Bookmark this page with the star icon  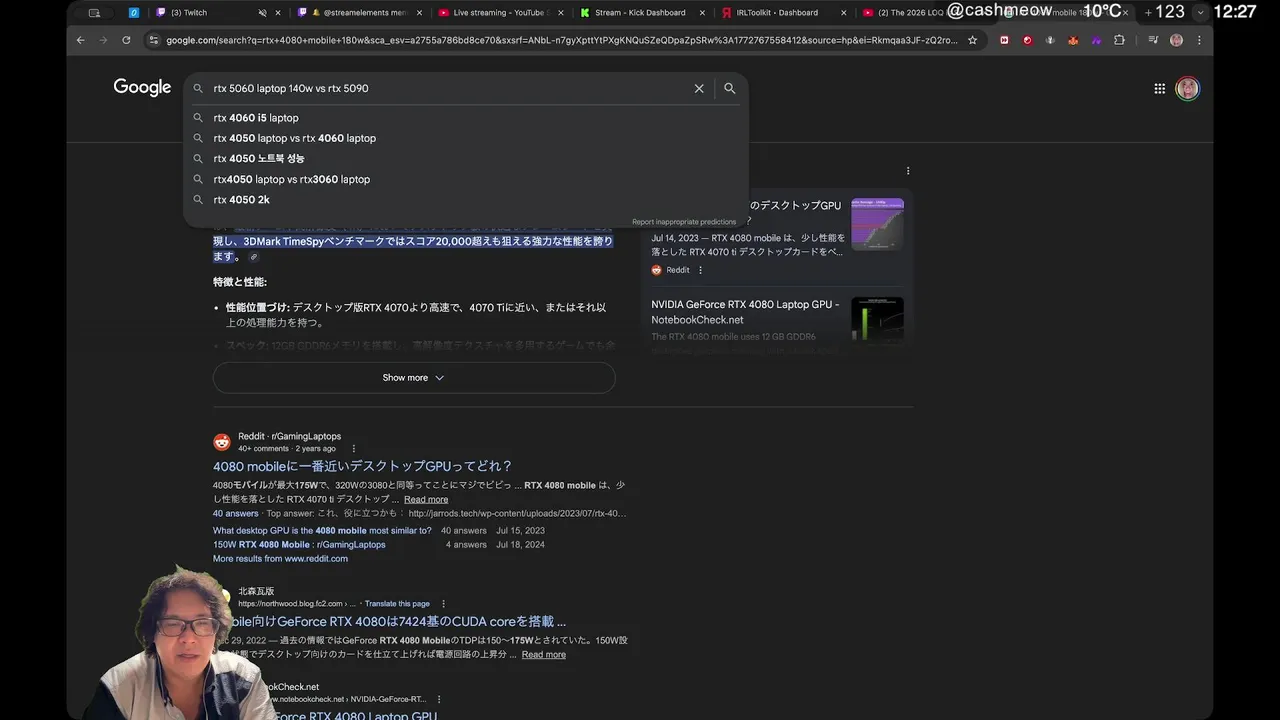(x=972, y=40)
